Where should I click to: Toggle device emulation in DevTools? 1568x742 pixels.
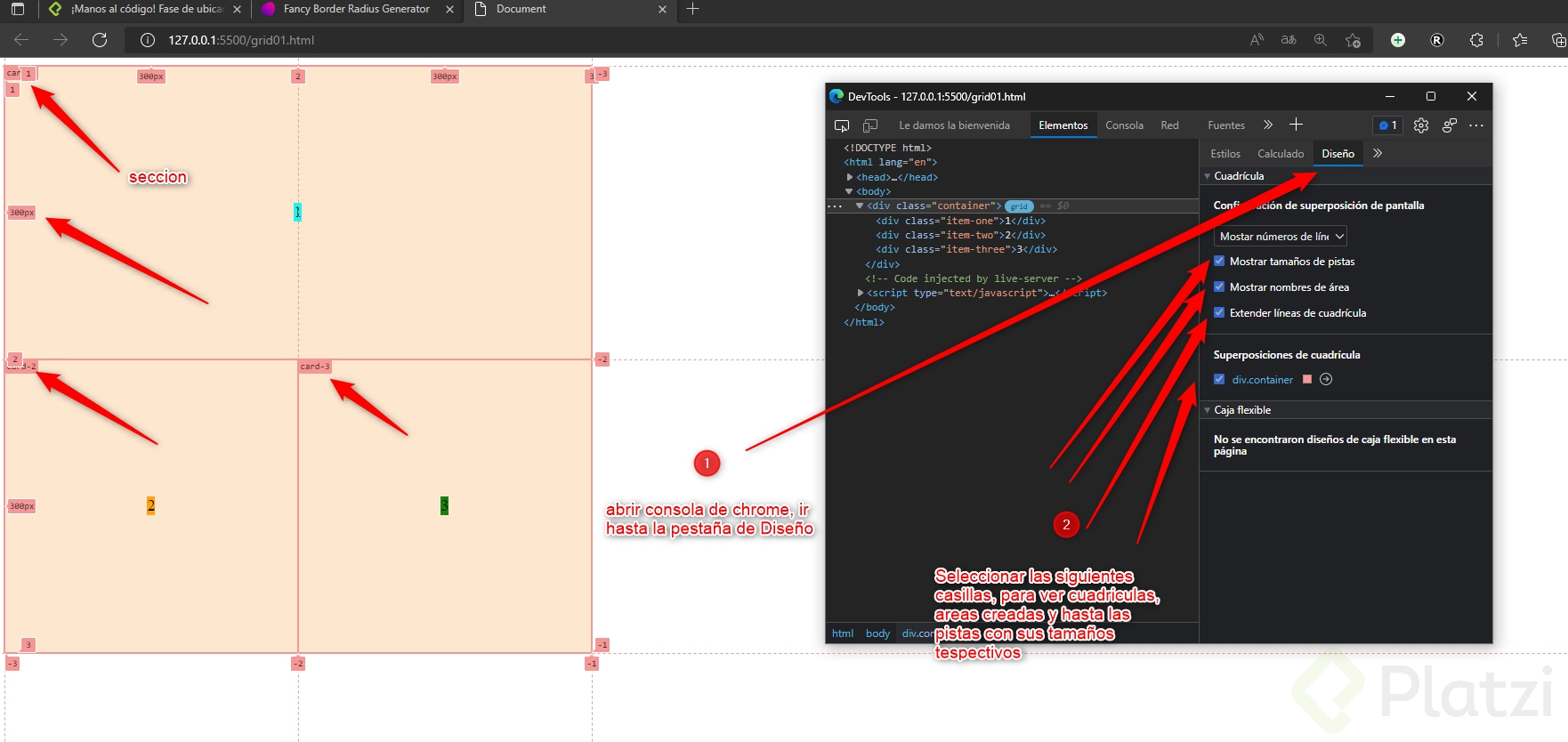tap(870, 125)
